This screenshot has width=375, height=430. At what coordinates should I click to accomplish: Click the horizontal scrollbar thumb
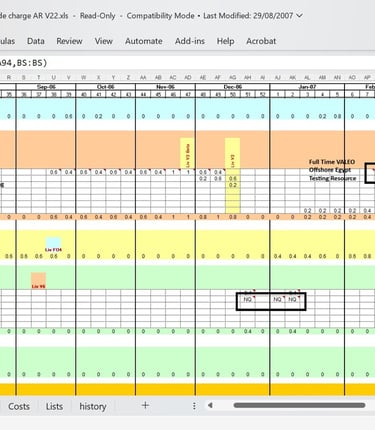tap(299, 405)
